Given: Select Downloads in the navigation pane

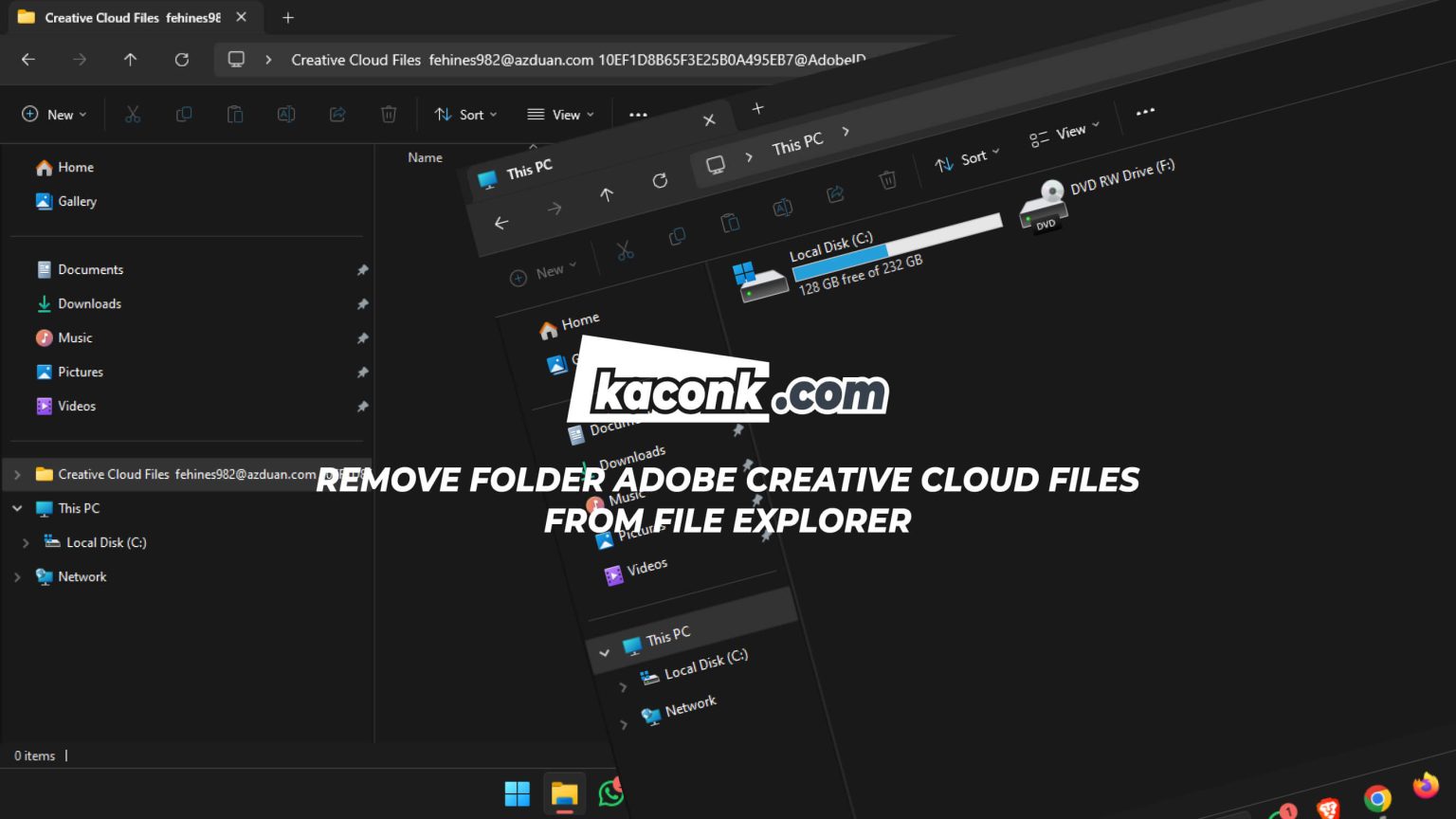Looking at the screenshot, I should point(89,303).
